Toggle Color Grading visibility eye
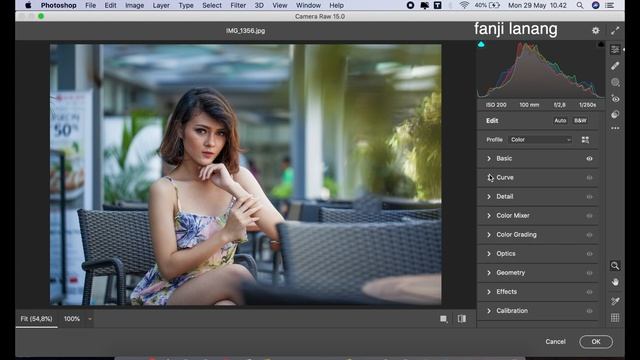This screenshot has width=640, height=360. [x=589, y=235]
